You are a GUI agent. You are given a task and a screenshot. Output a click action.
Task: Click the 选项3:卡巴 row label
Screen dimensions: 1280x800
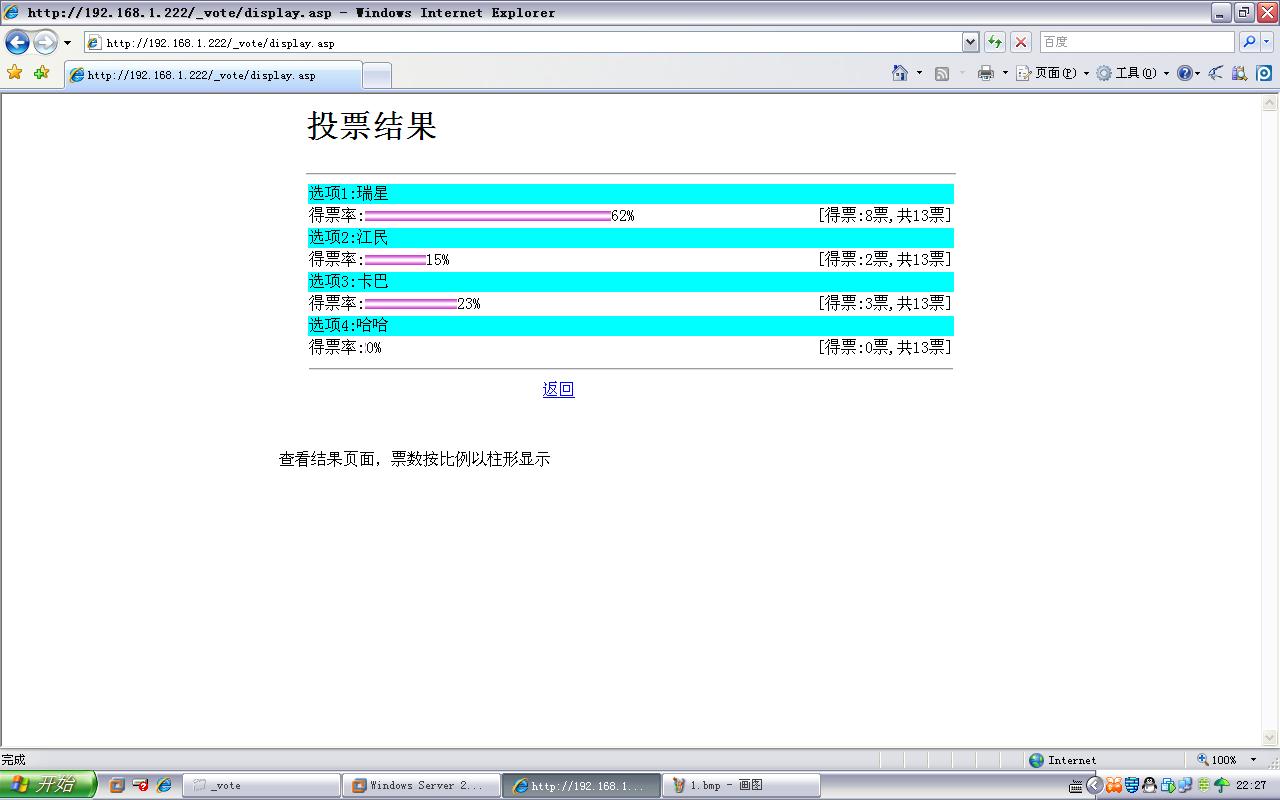(348, 281)
